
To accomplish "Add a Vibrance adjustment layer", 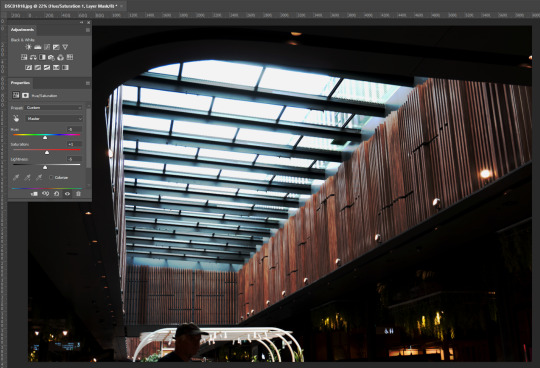I will 65,47.
